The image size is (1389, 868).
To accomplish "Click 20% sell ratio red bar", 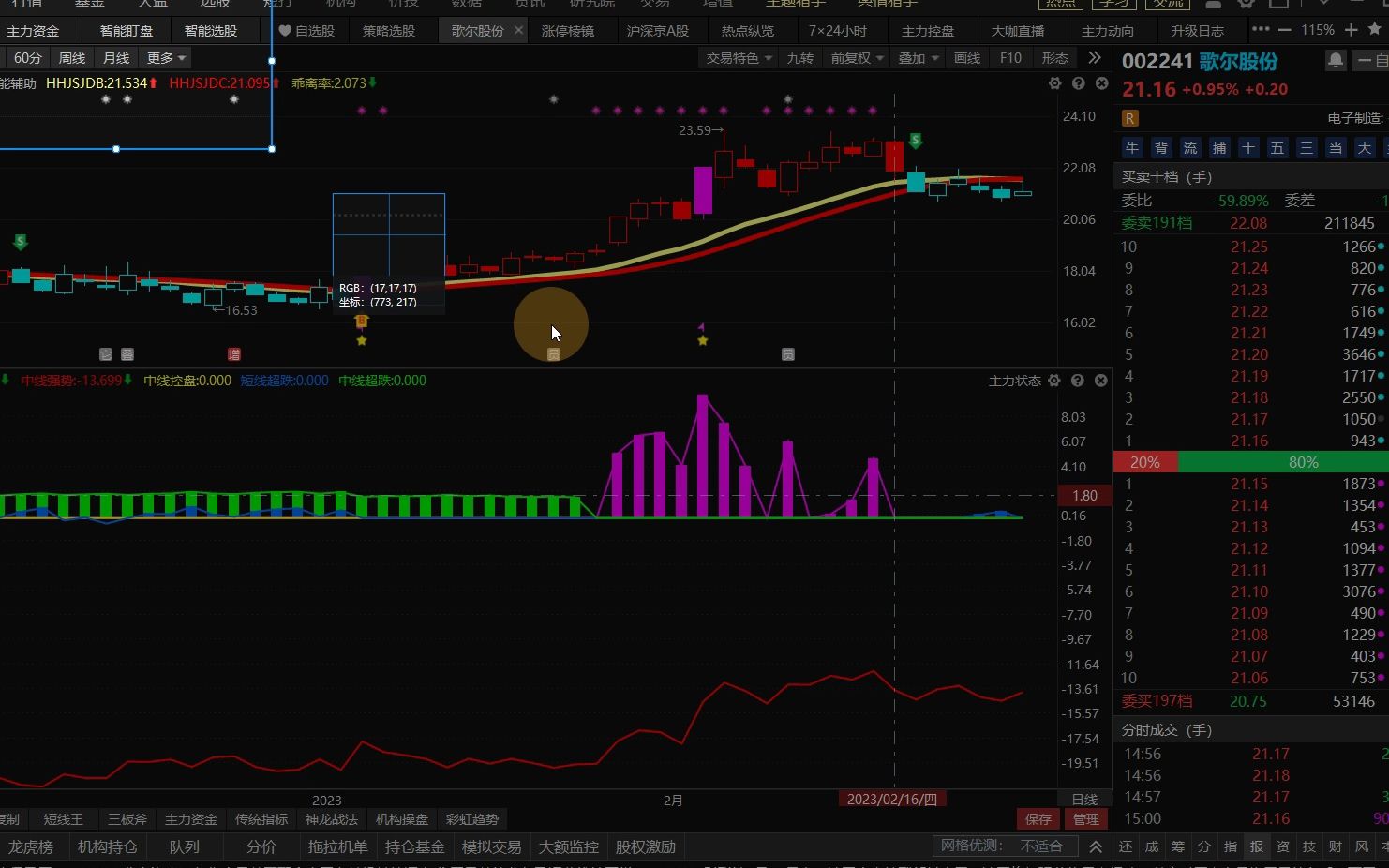I will coord(1145,462).
